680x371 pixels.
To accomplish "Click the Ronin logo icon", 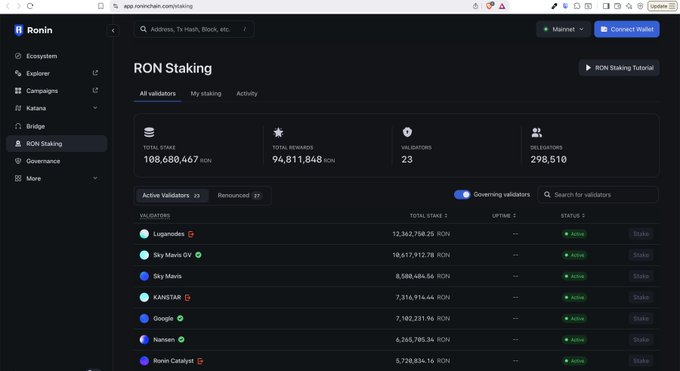I will tap(18, 30).
